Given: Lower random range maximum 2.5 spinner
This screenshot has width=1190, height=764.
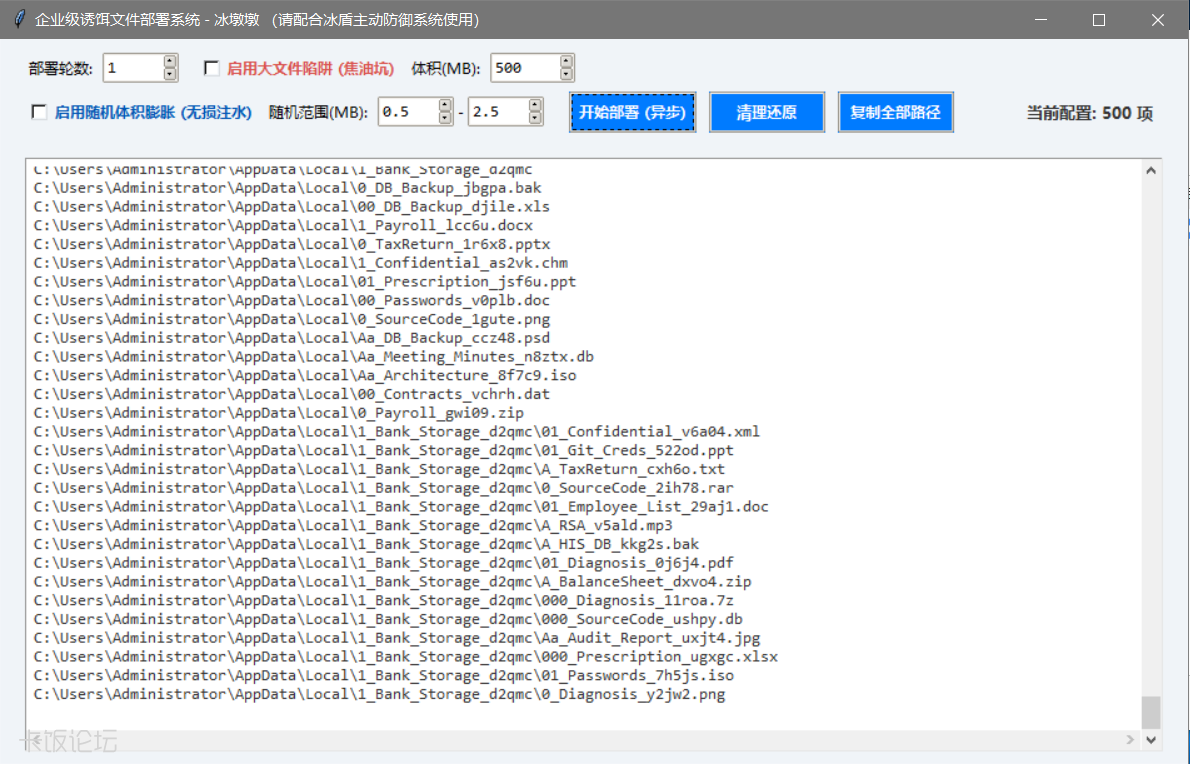Looking at the screenshot, I should click(x=536, y=118).
